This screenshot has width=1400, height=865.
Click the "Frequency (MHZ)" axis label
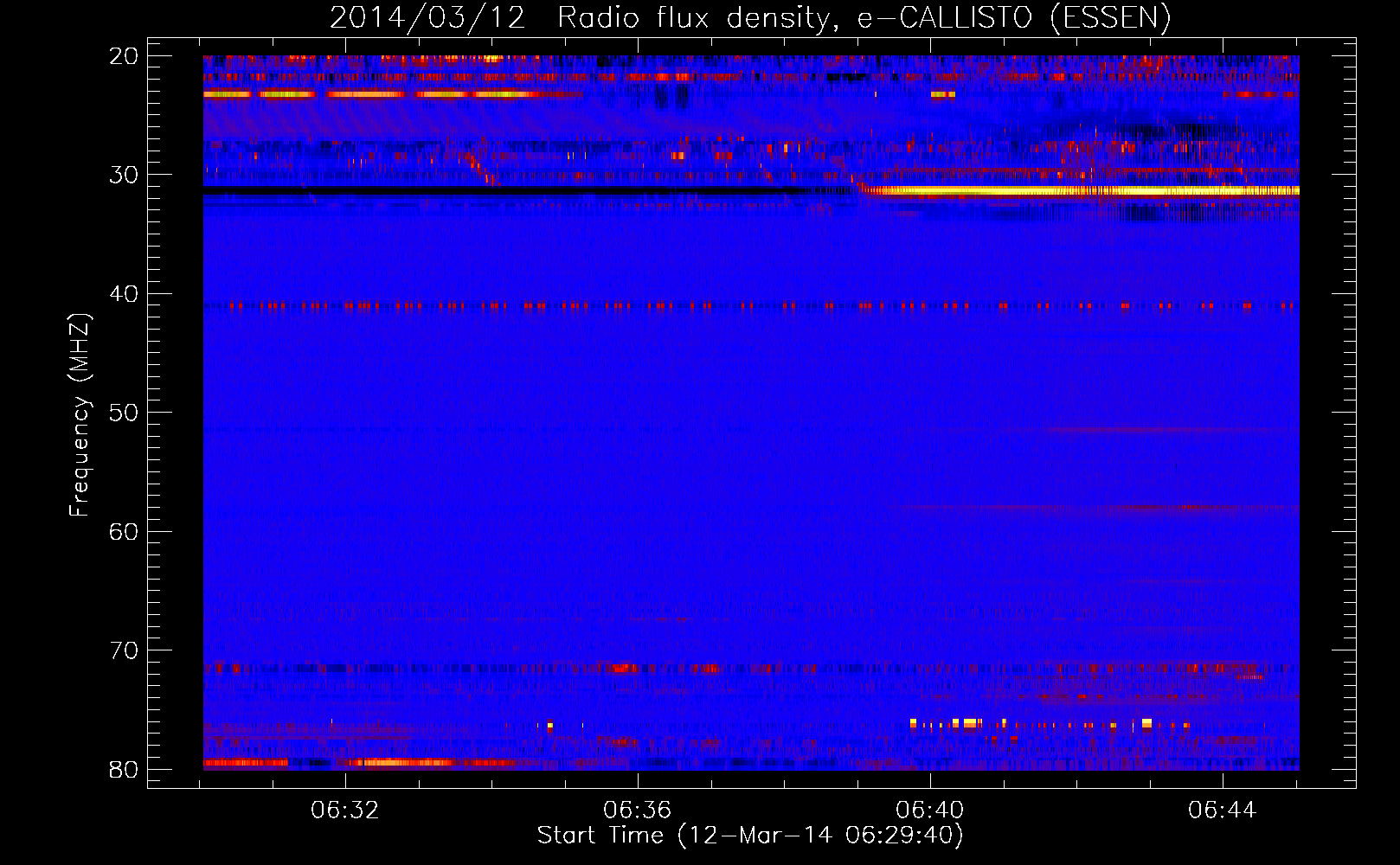(80, 415)
